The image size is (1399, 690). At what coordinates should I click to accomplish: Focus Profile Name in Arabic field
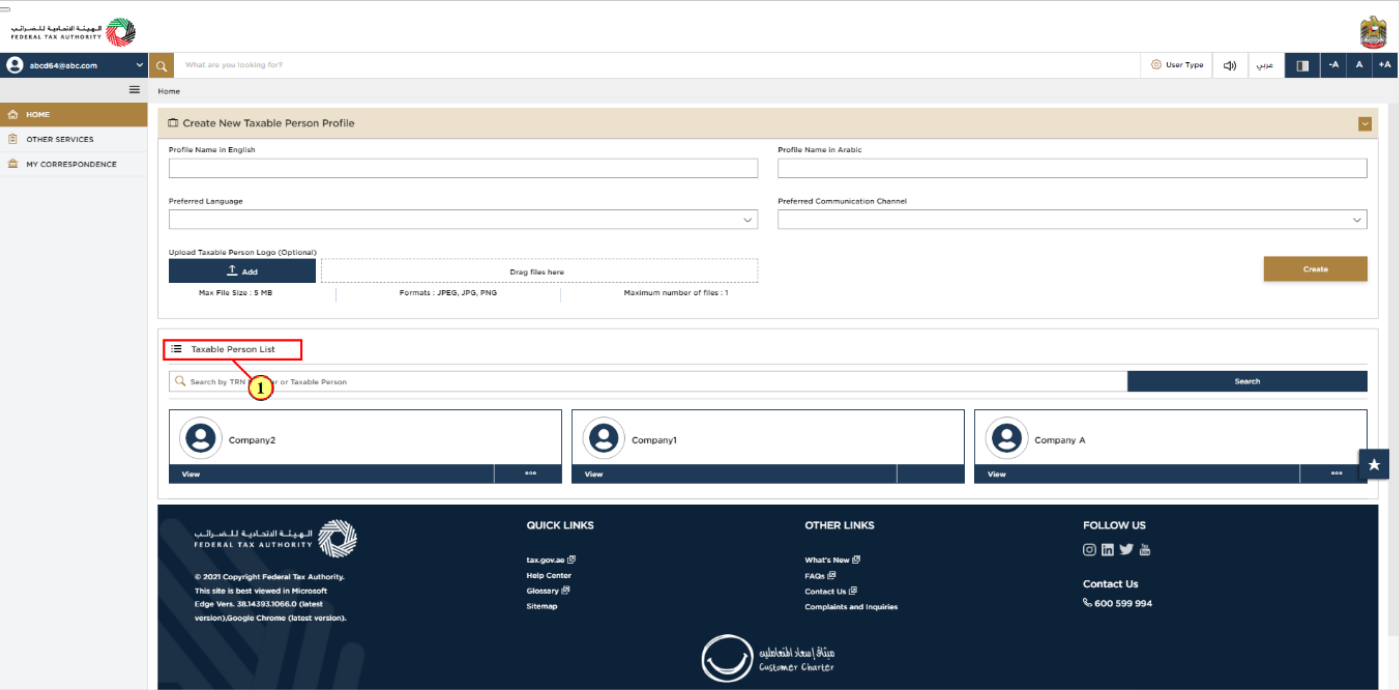pos(1072,168)
